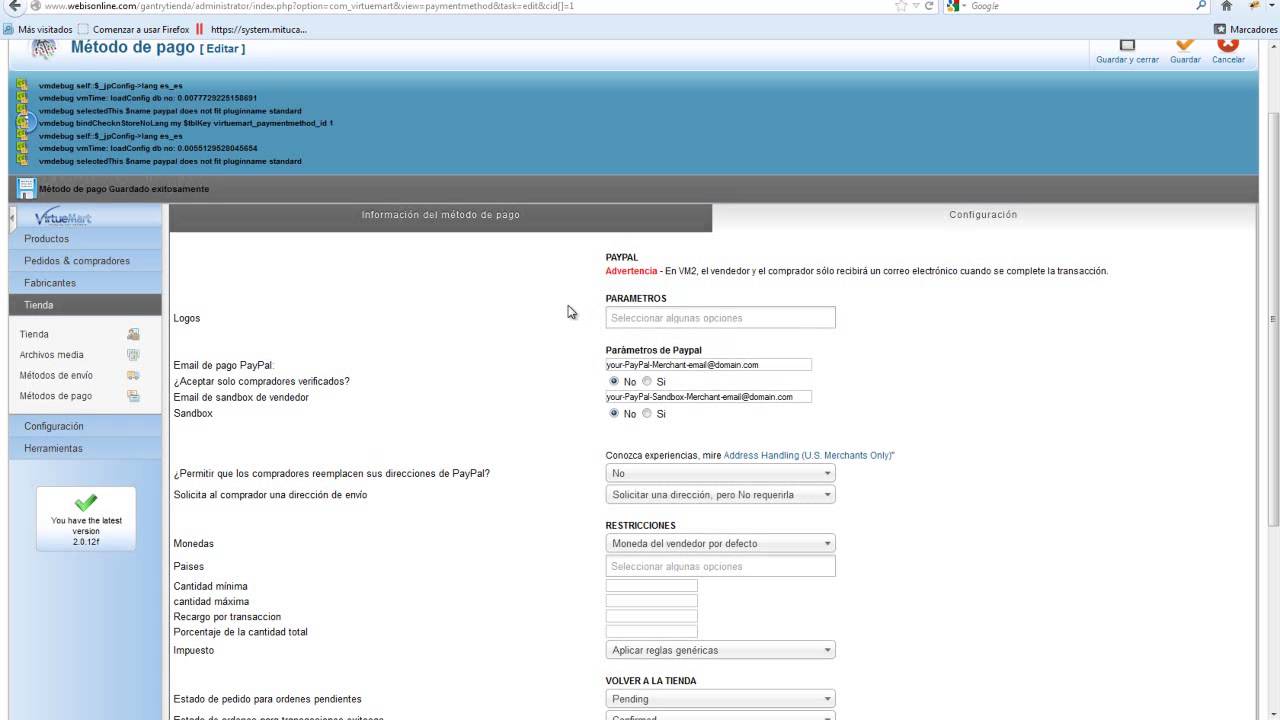The height and width of the screenshot is (720, 1280).
Task: Click 'Método de pago Guardado exitosamente' message
Action: point(124,189)
